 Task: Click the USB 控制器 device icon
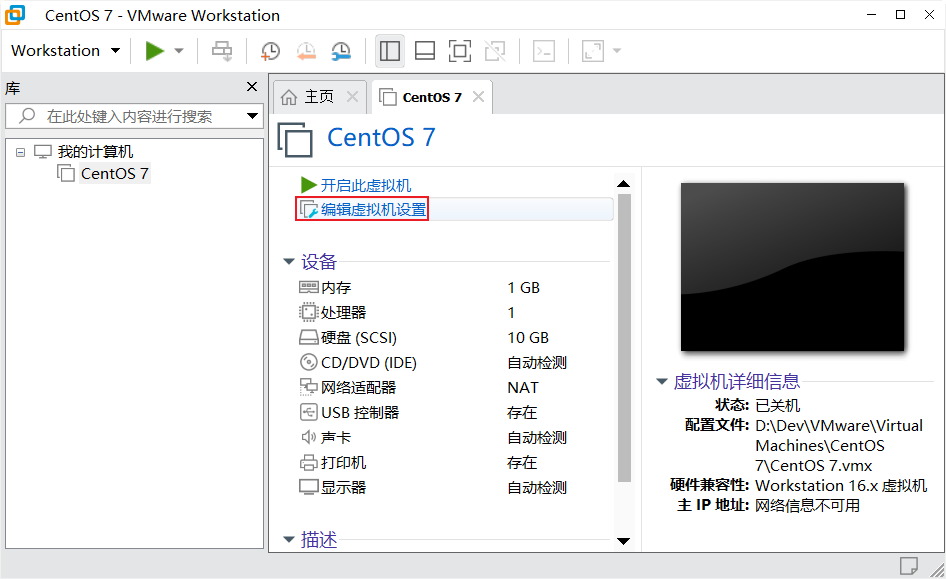coord(308,412)
